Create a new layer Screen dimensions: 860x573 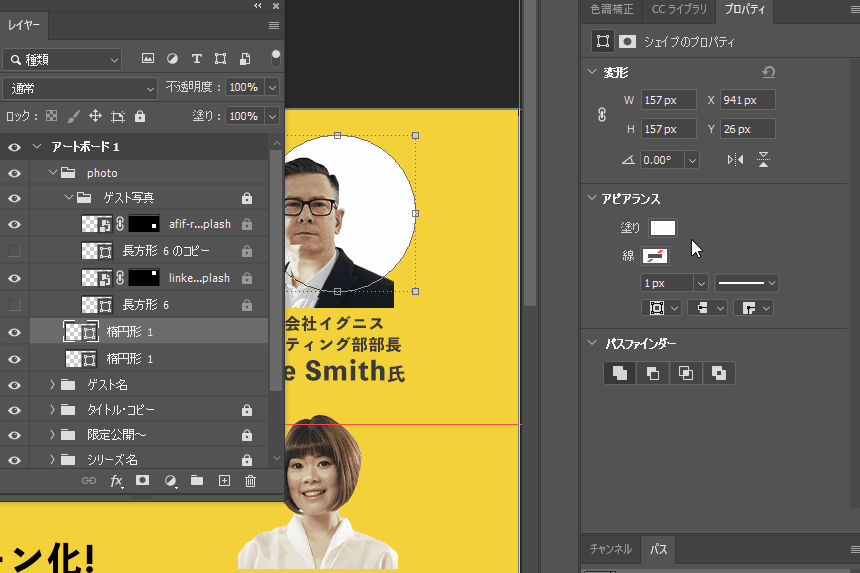pyautogui.click(x=224, y=481)
